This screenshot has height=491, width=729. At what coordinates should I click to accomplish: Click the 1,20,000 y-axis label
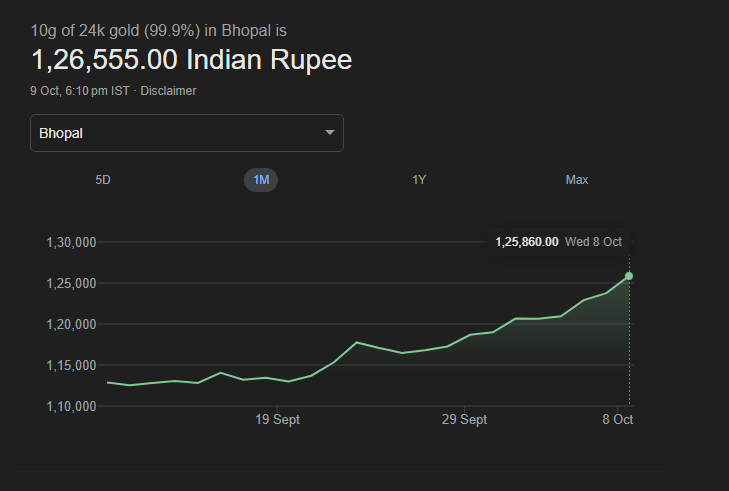71,324
